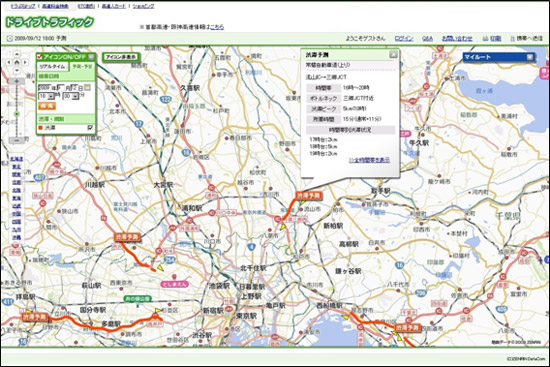Expand the マイルート panel
This screenshot has height=367, width=550.
coord(530,57)
